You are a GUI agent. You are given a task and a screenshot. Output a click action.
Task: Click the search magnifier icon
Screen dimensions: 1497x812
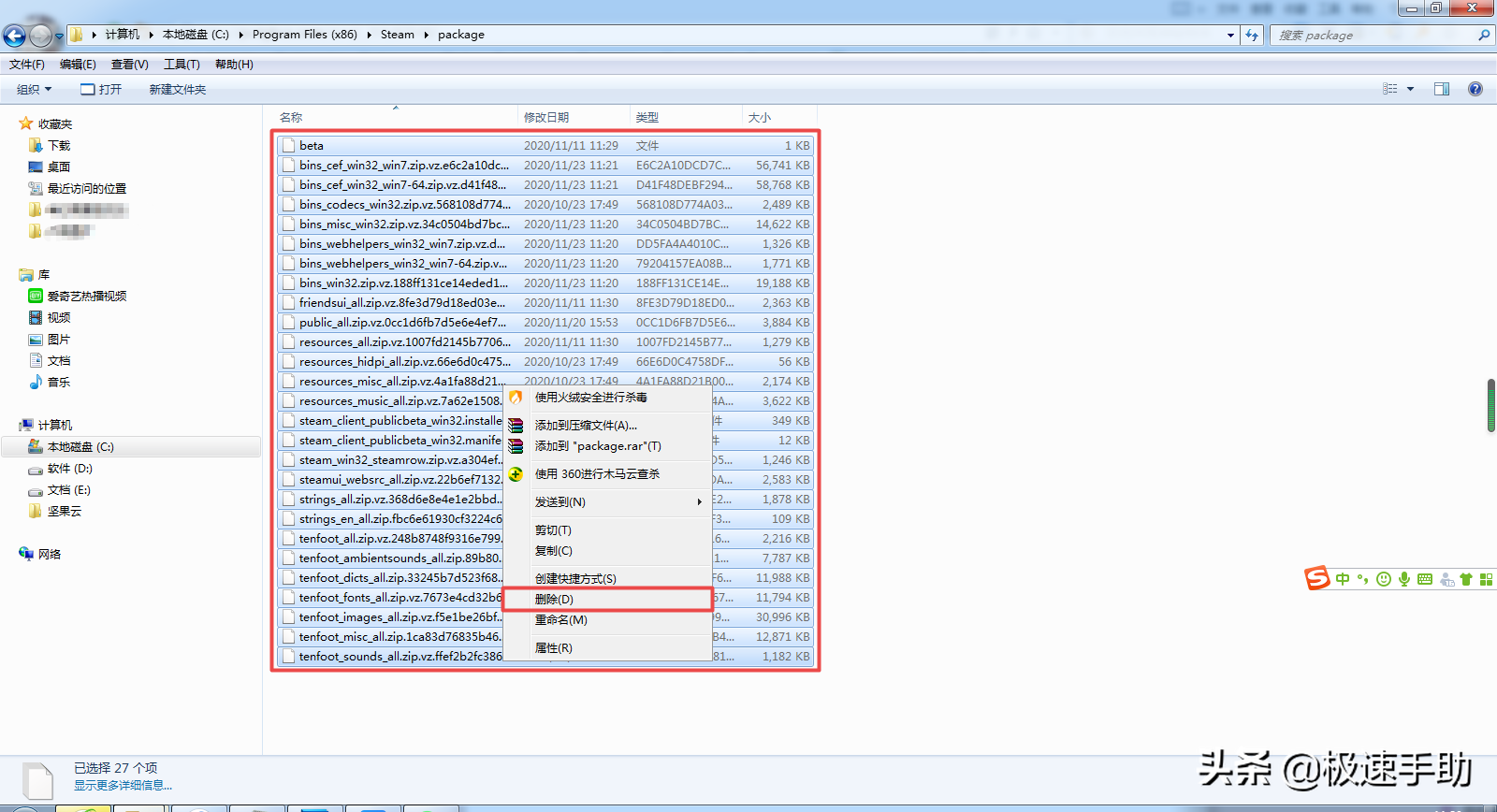coord(1483,35)
